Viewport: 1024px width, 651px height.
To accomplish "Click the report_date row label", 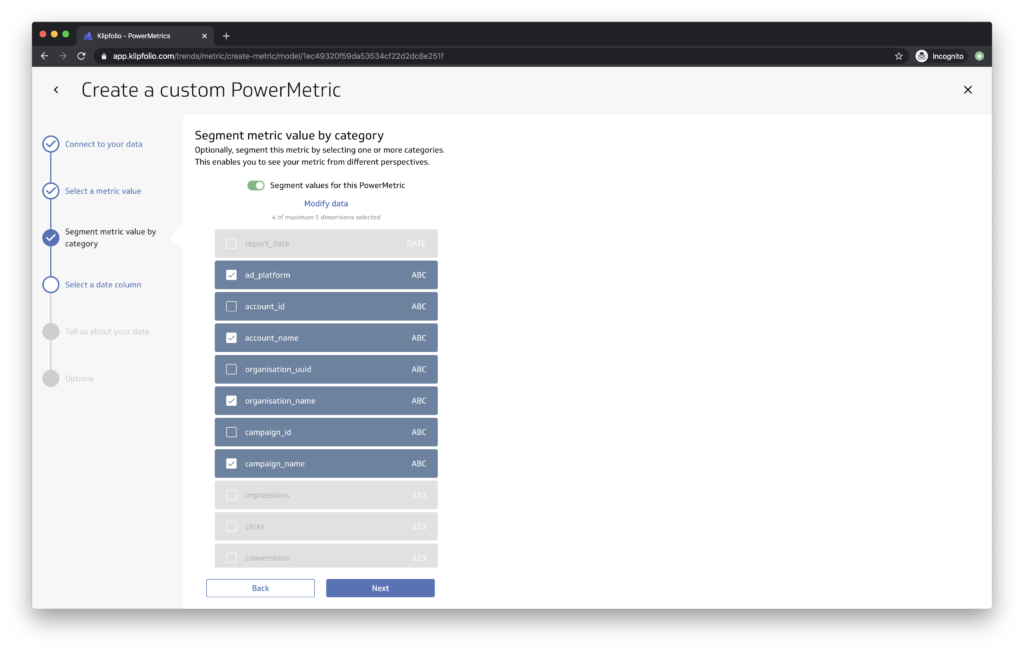I will 266,244.
